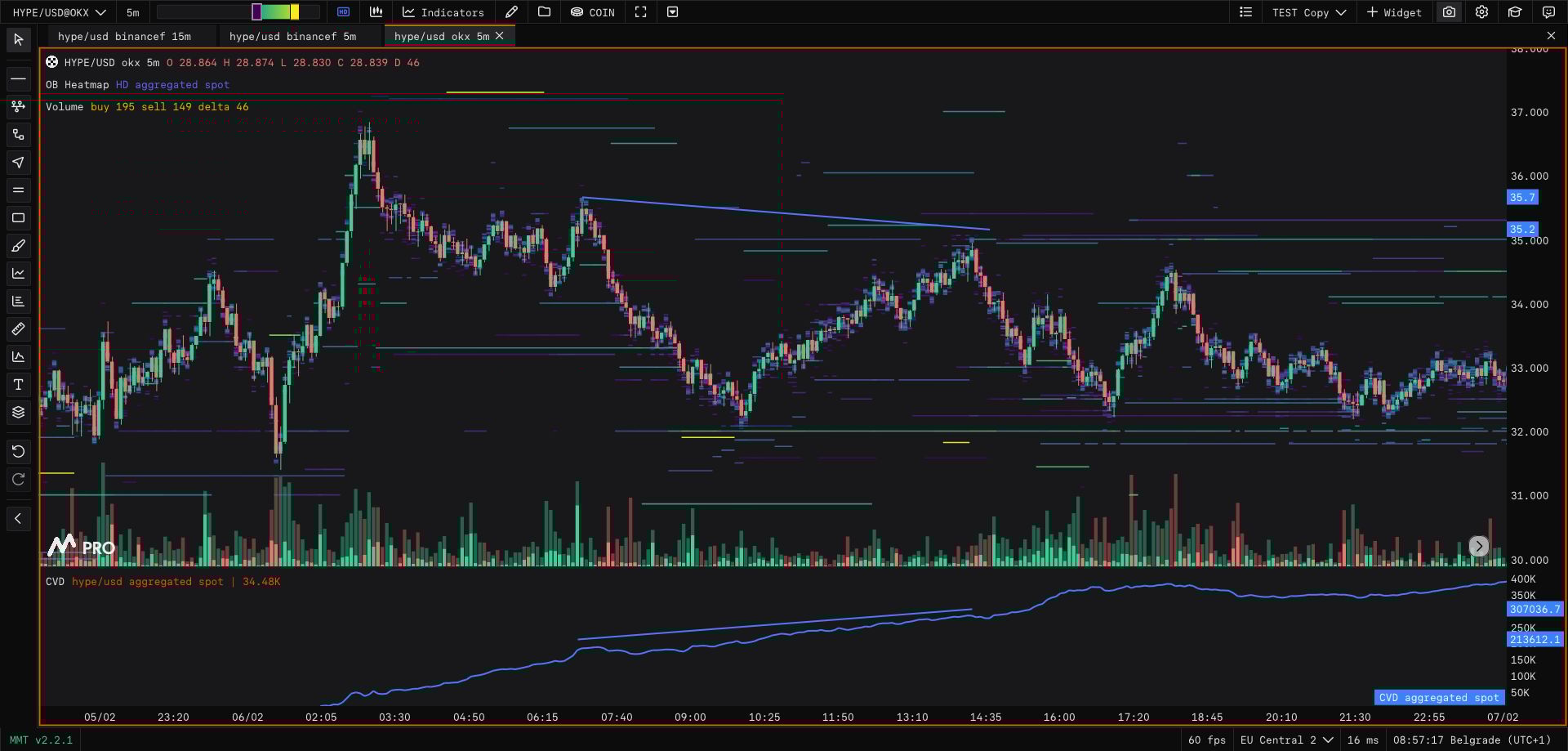This screenshot has width=1568, height=751.
Task: Click the CVD aggregated spot badge
Action: click(x=1439, y=698)
